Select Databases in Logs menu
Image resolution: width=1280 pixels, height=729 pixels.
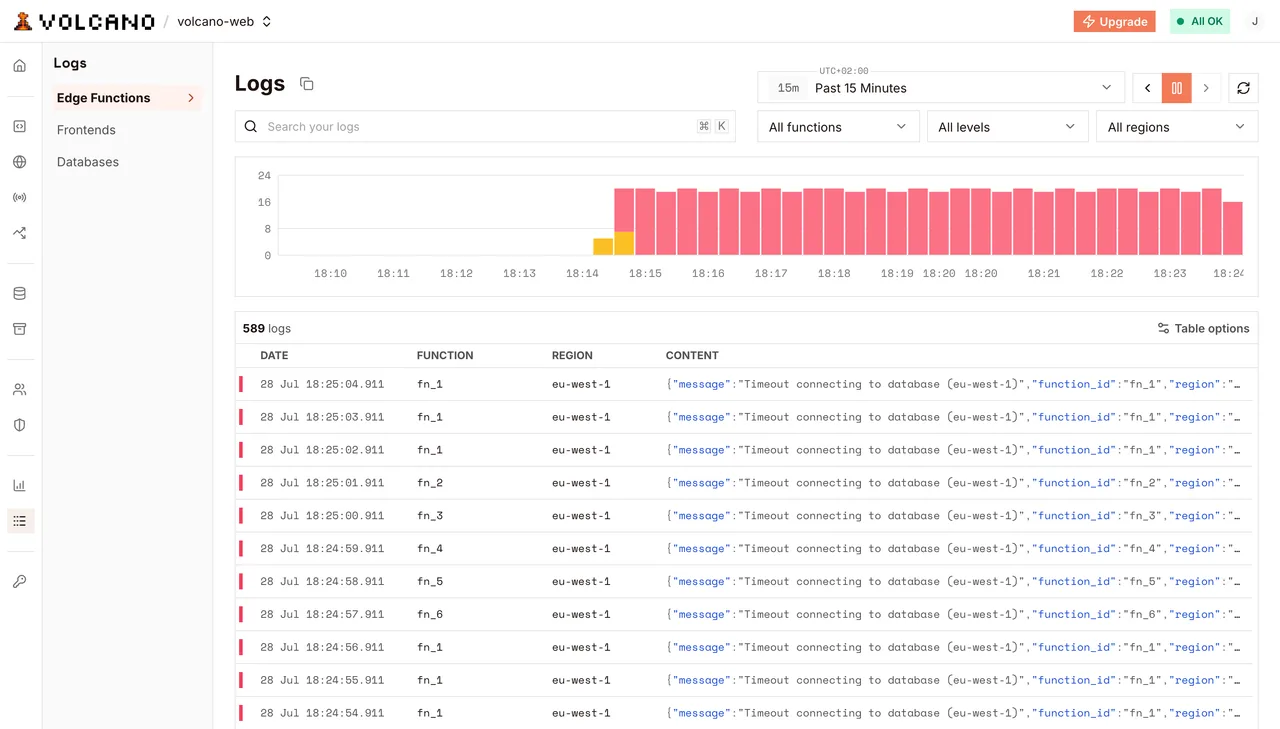coord(88,162)
